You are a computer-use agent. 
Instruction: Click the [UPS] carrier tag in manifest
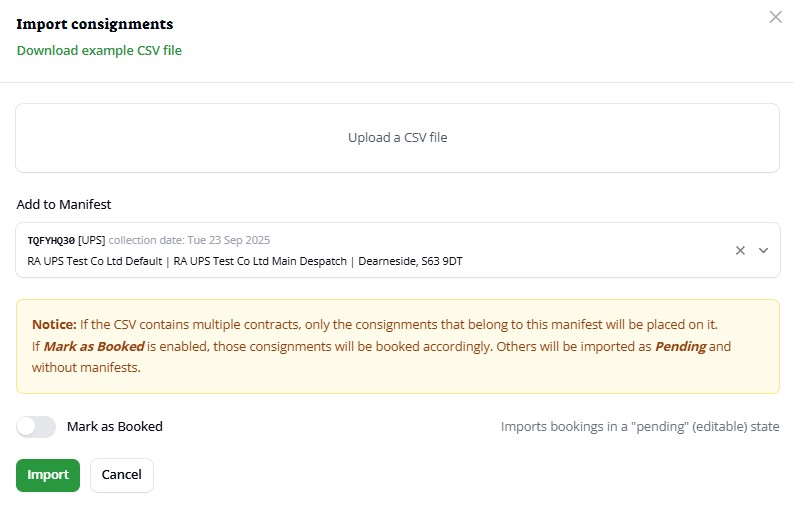tap(91, 240)
